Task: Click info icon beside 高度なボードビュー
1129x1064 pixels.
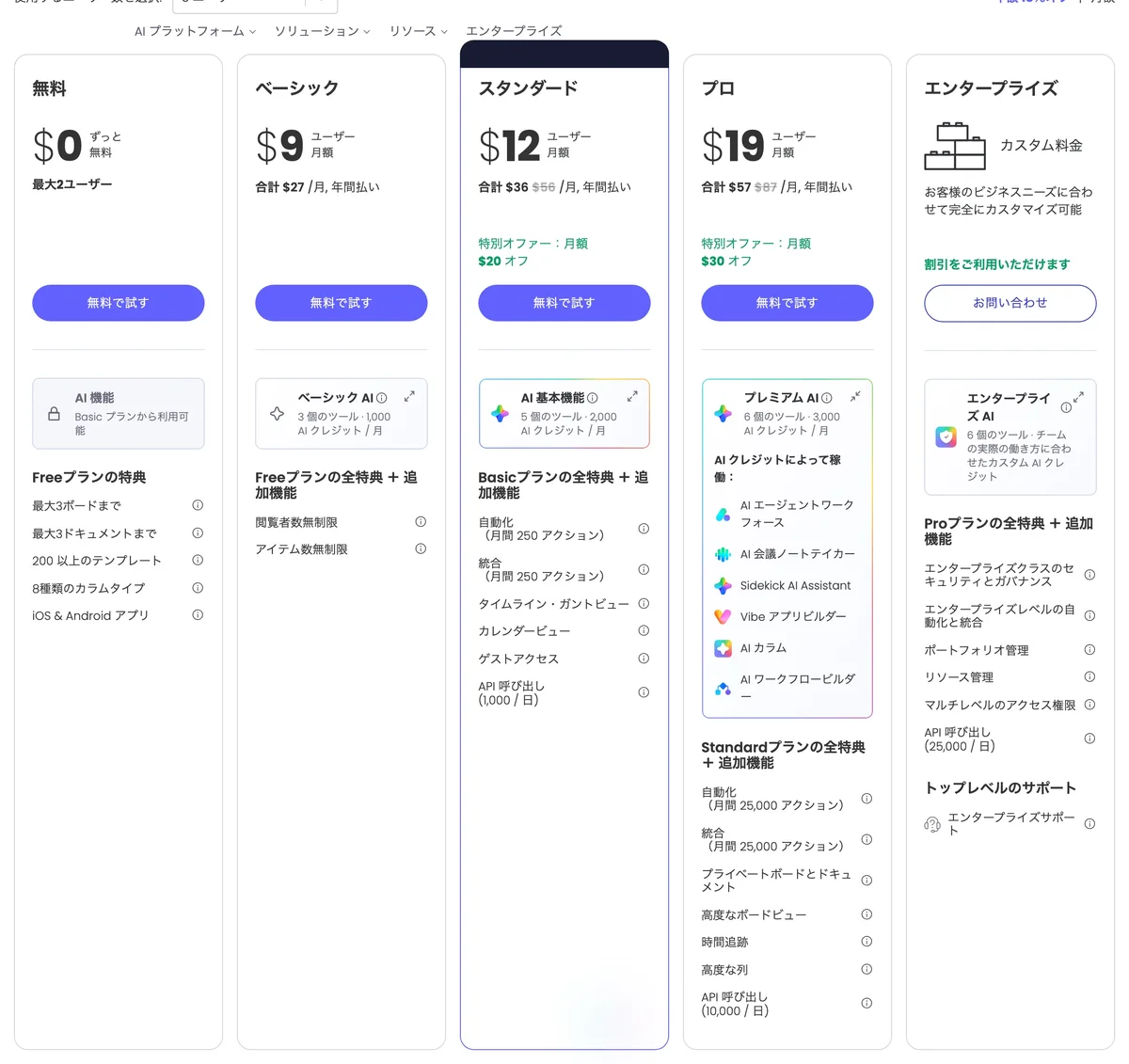Action: click(x=867, y=914)
